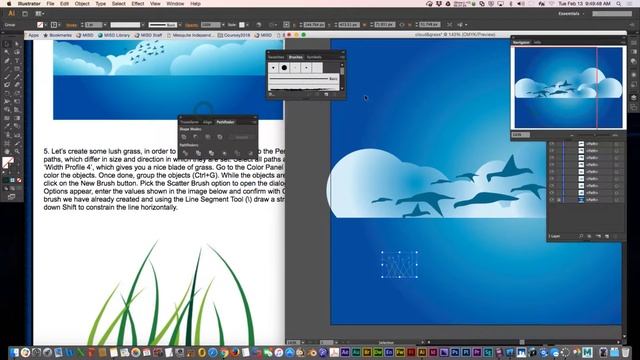Click Outline icon in Pathfinders row
This screenshot has width=640, height=360.
point(237,153)
